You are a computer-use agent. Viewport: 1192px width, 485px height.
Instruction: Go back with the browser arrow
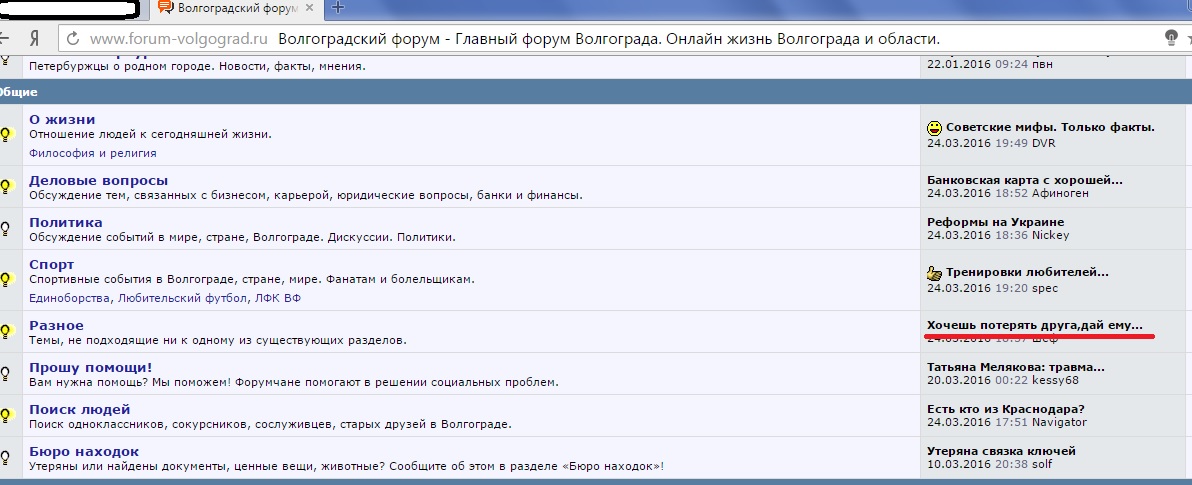click(5, 39)
